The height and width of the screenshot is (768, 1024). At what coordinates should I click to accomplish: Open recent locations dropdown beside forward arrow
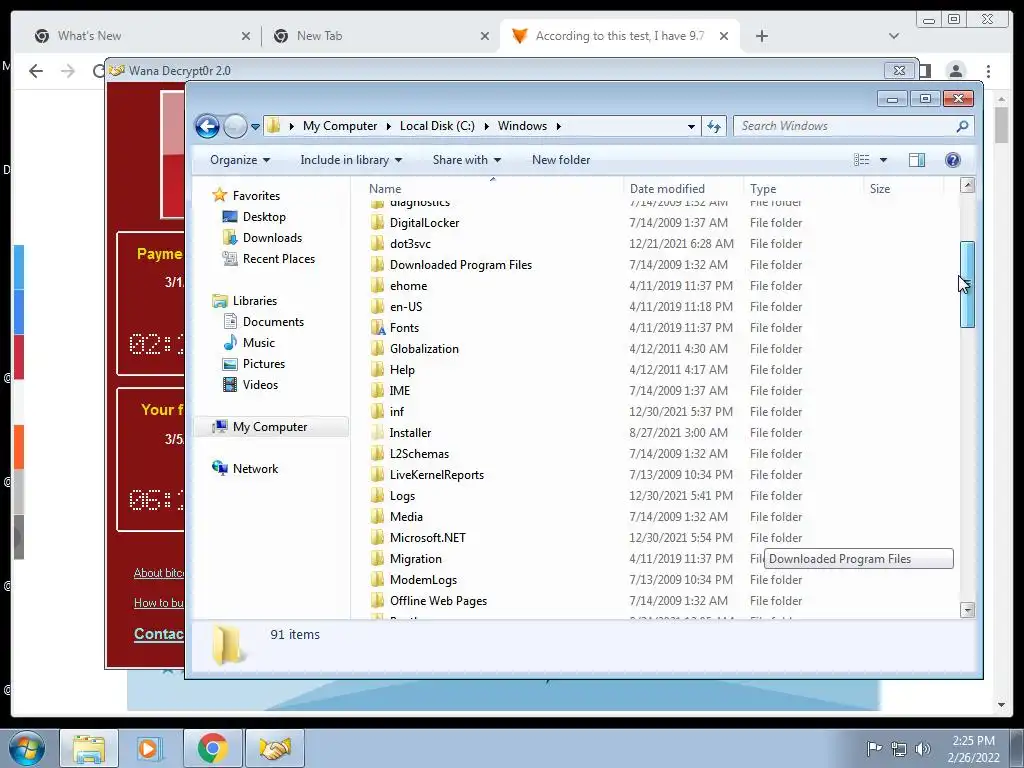coord(255,127)
